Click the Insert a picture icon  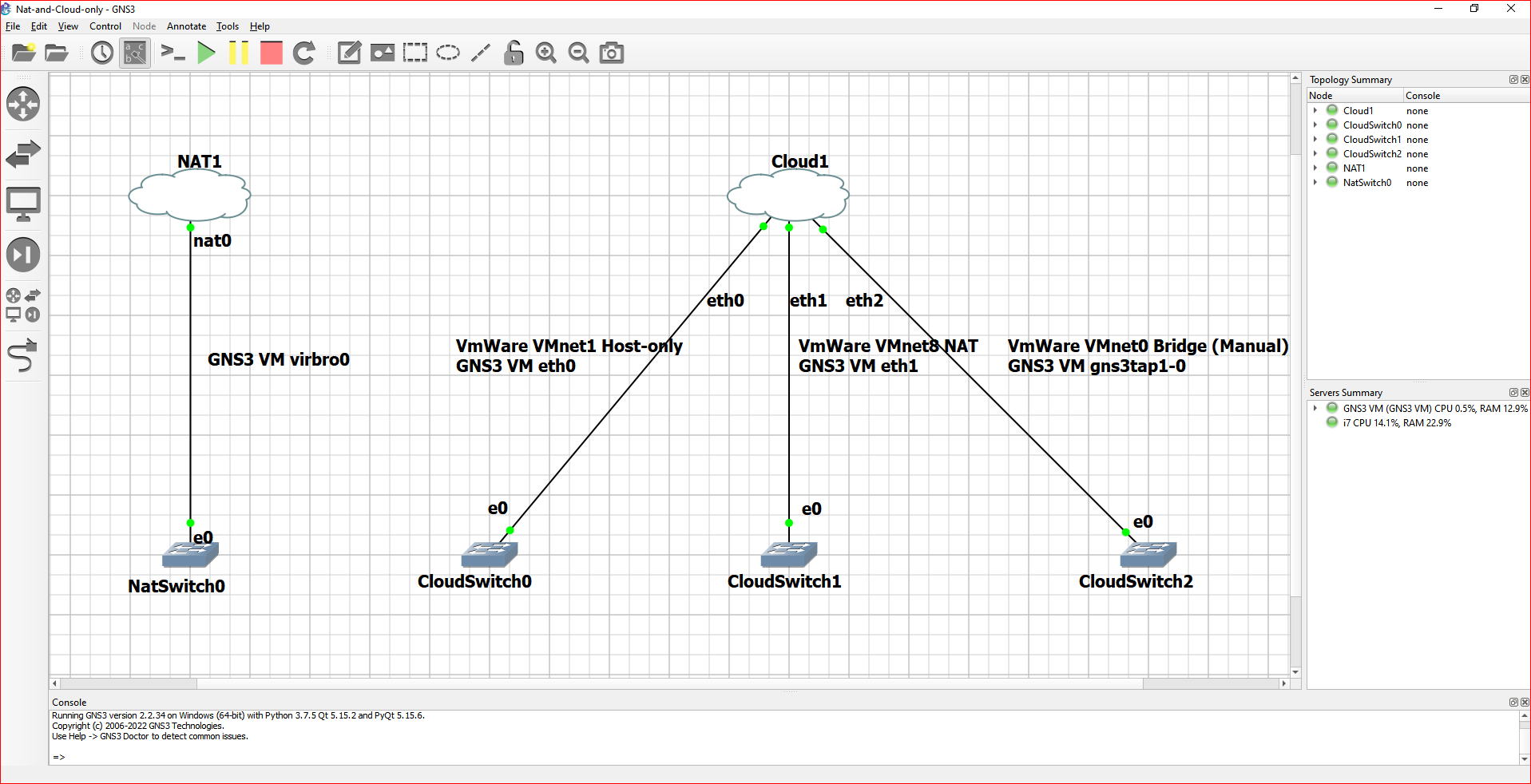pos(383,53)
